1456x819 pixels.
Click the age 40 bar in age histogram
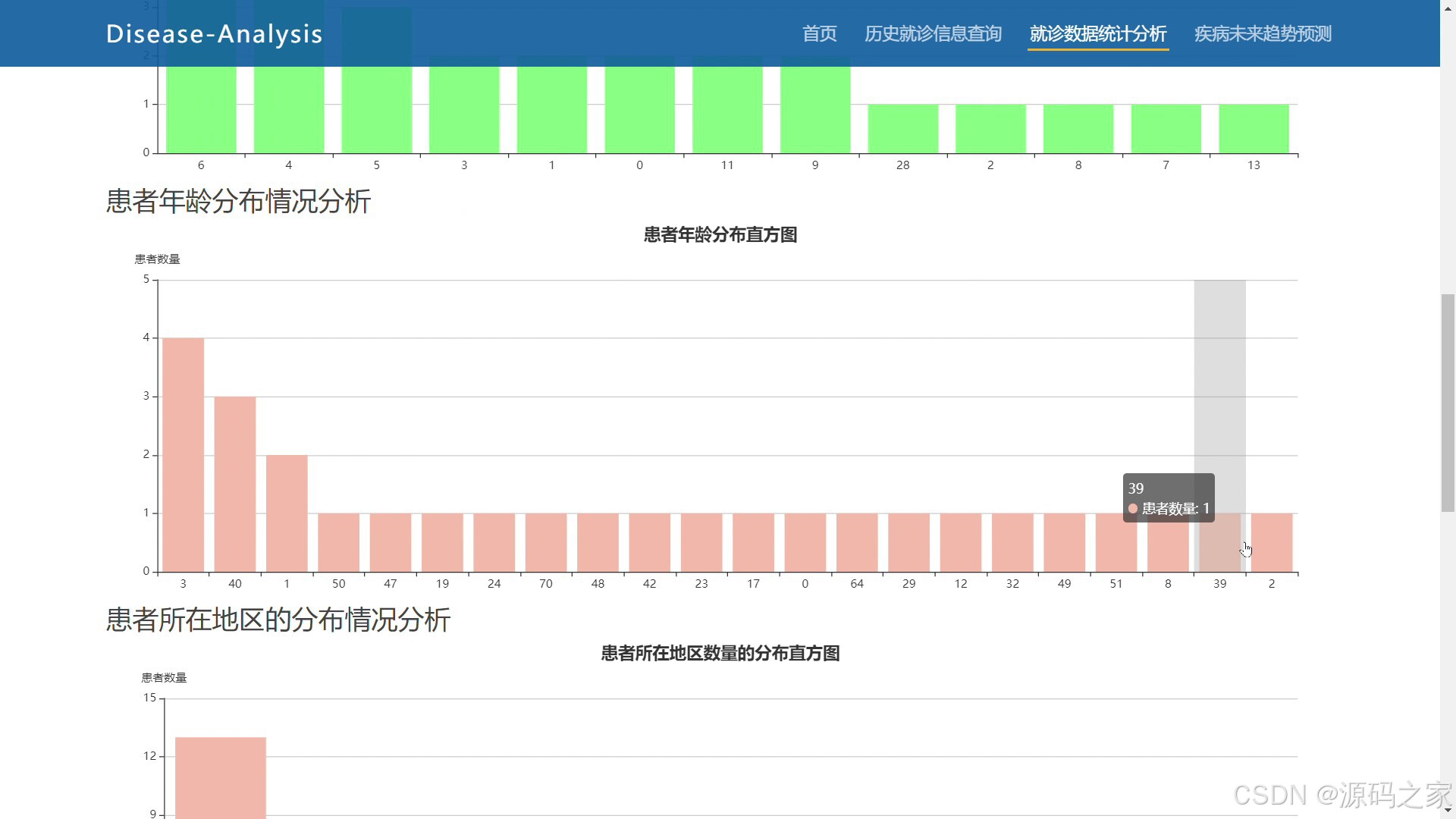click(235, 484)
